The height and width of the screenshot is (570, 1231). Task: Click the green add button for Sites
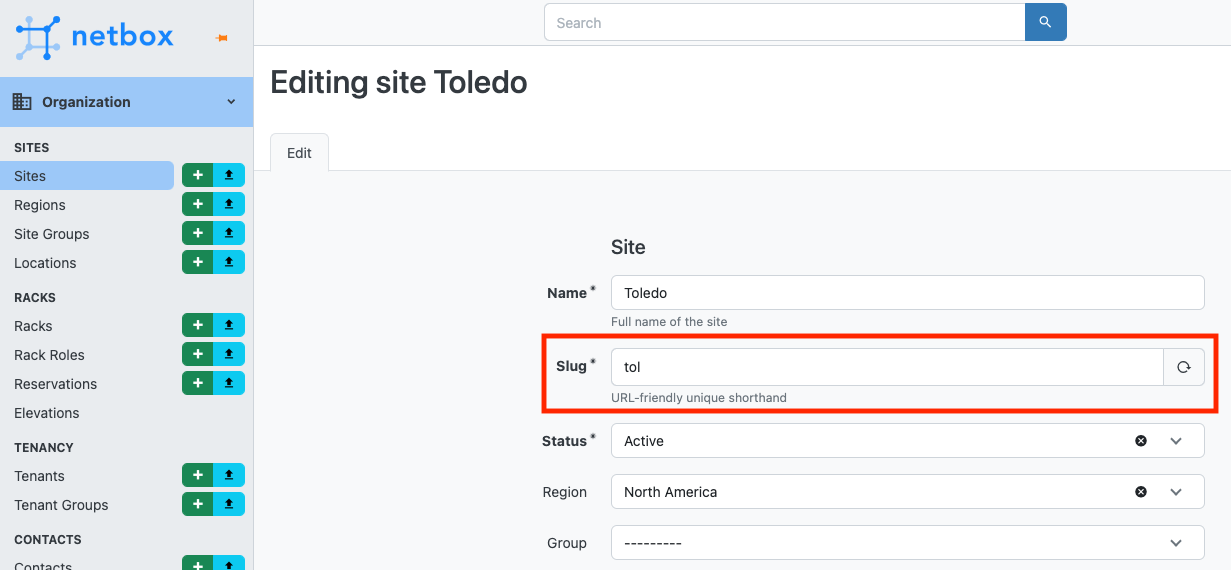pyautogui.click(x=197, y=176)
